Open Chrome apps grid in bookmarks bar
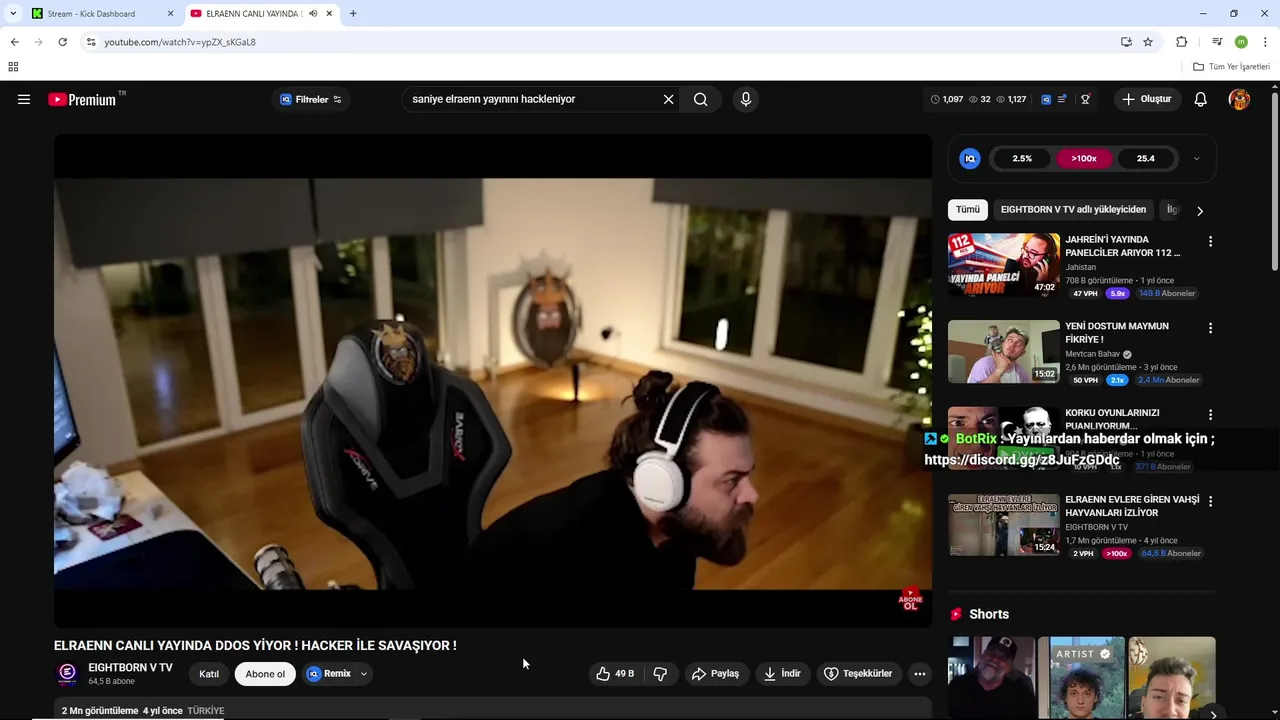The width and height of the screenshot is (1280, 720). point(13,67)
